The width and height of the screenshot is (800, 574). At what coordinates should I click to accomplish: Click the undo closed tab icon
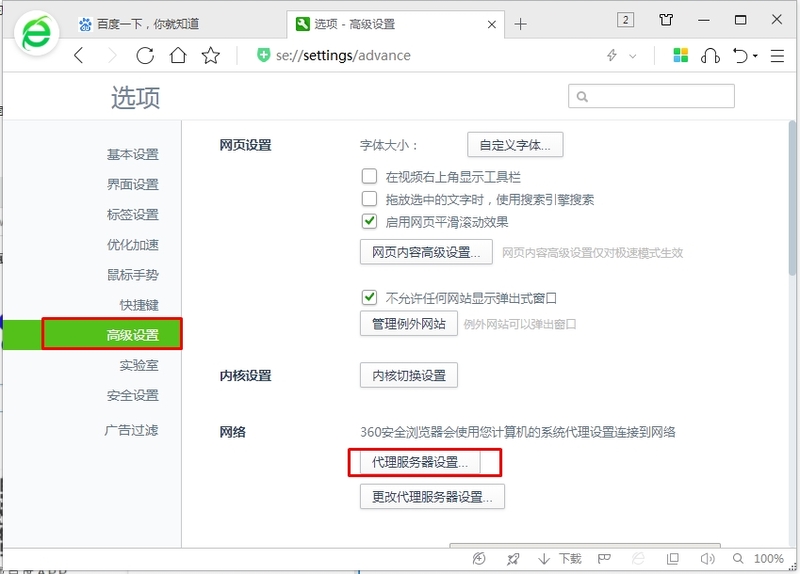(740, 55)
